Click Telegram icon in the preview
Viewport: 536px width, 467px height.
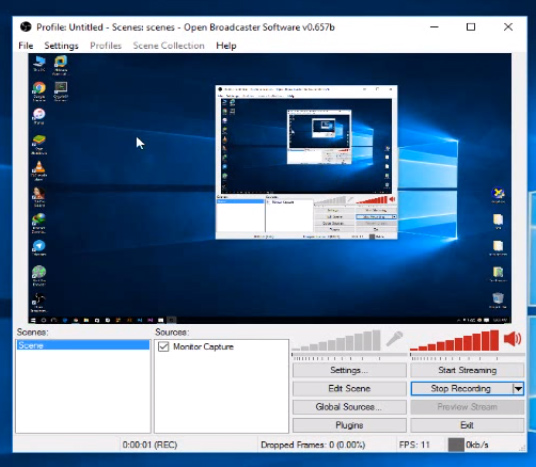(39, 245)
